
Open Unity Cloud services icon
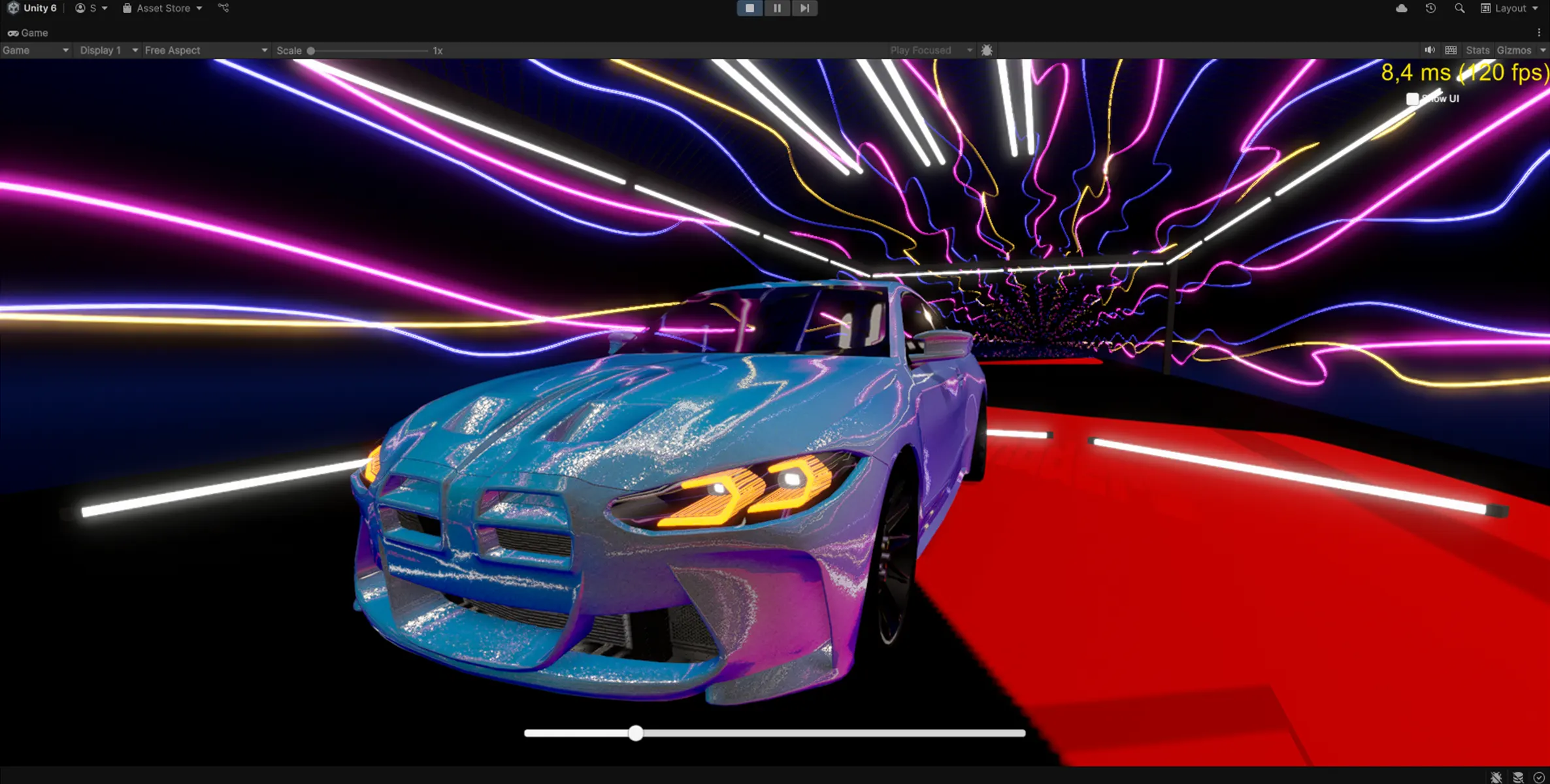coord(1401,8)
